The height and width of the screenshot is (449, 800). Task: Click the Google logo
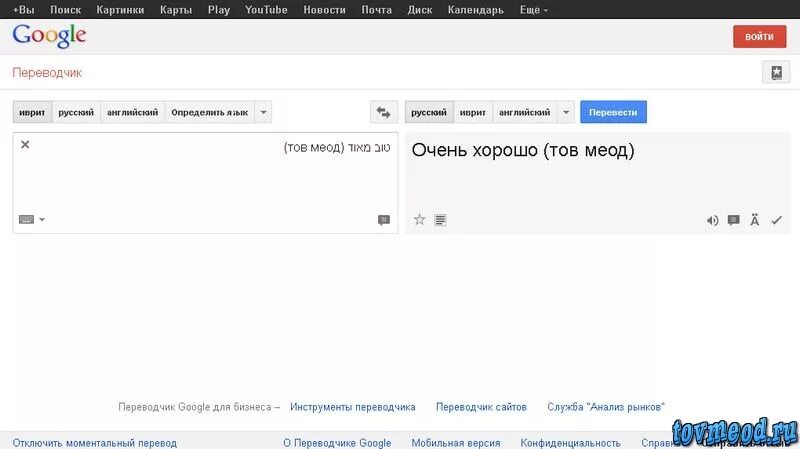(49, 36)
